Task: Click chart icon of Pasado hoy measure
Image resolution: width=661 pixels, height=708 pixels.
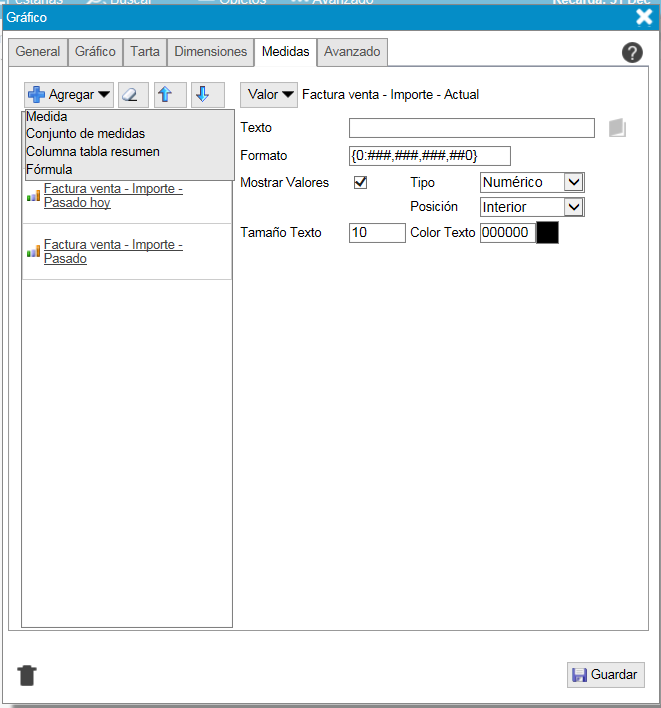Action: [34, 196]
